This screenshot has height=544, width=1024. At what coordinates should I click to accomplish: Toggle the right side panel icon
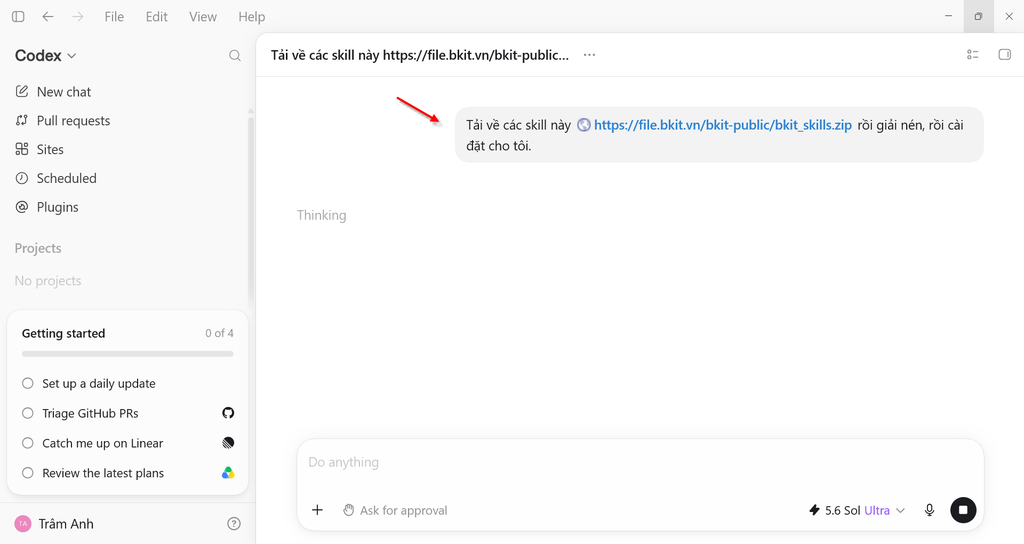coord(1005,55)
